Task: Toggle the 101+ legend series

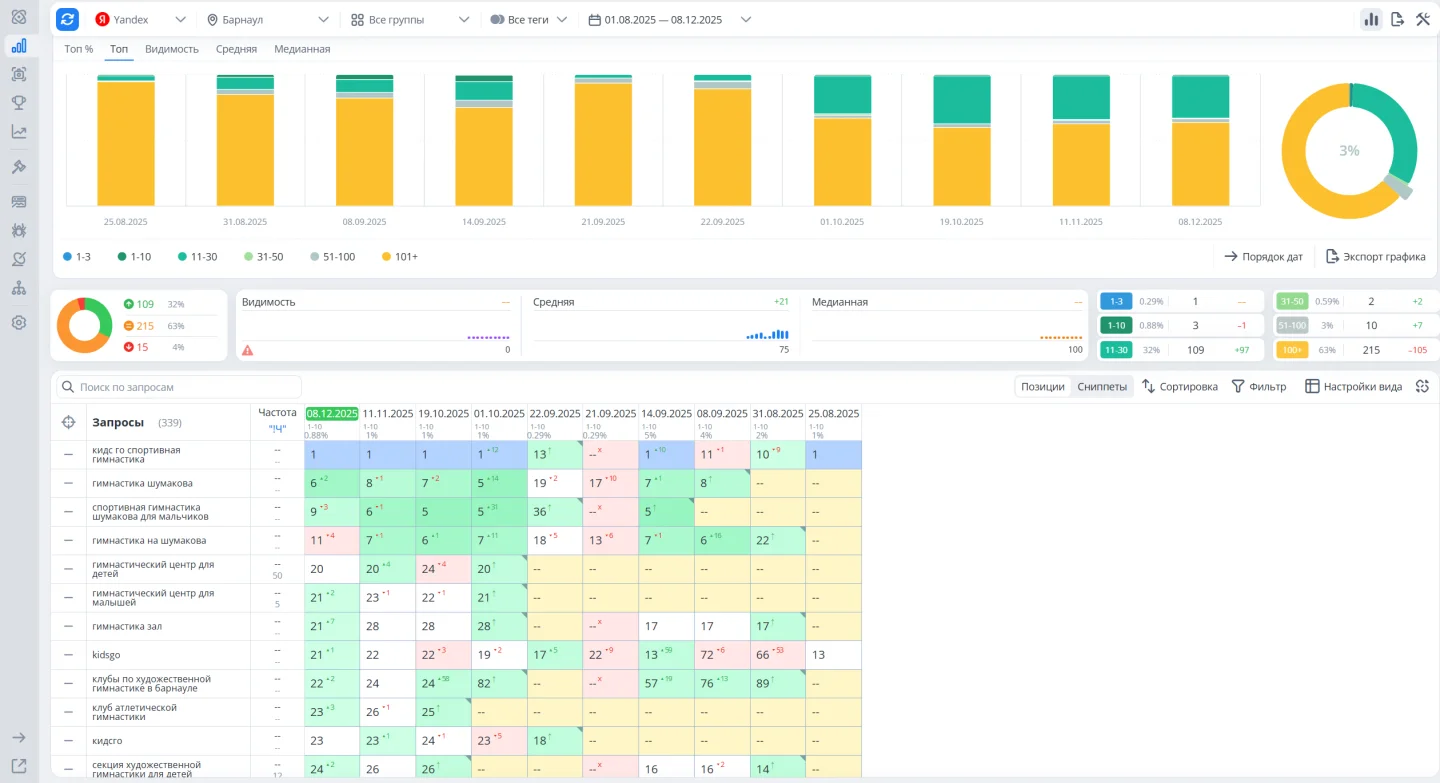Action: click(400, 257)
